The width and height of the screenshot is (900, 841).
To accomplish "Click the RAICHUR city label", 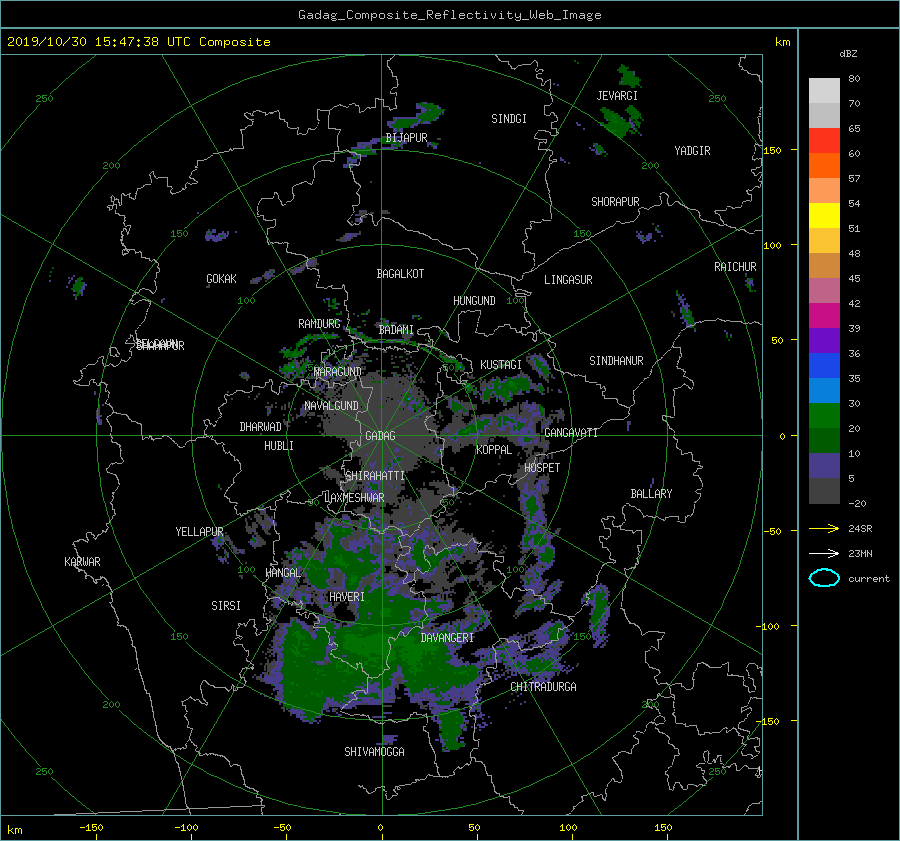I will (735, 267).
